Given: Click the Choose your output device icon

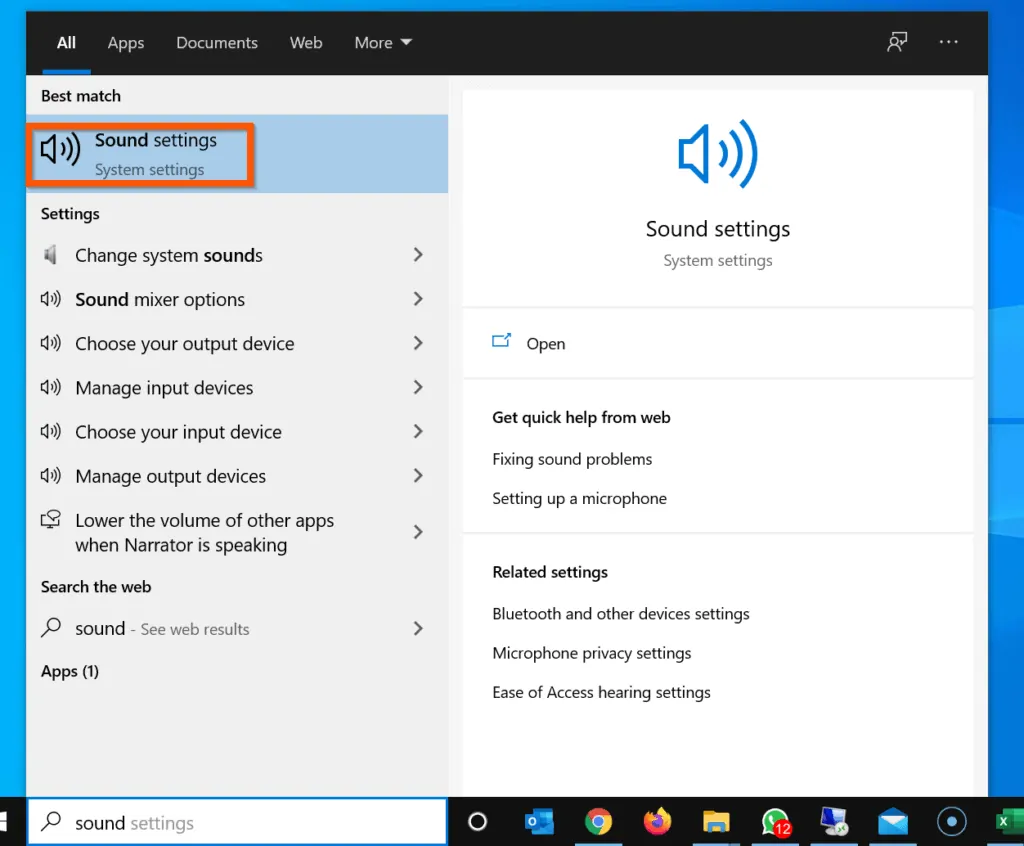Looking at the screenshot, I should 50,343.
